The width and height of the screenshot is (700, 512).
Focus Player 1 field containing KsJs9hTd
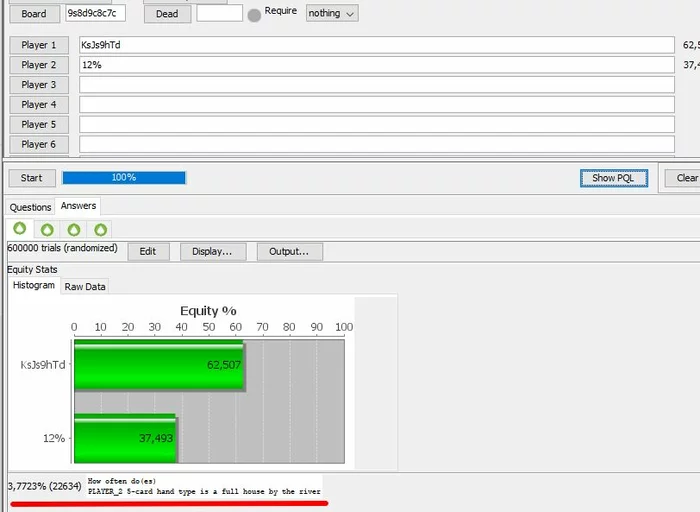coord(377,45)
